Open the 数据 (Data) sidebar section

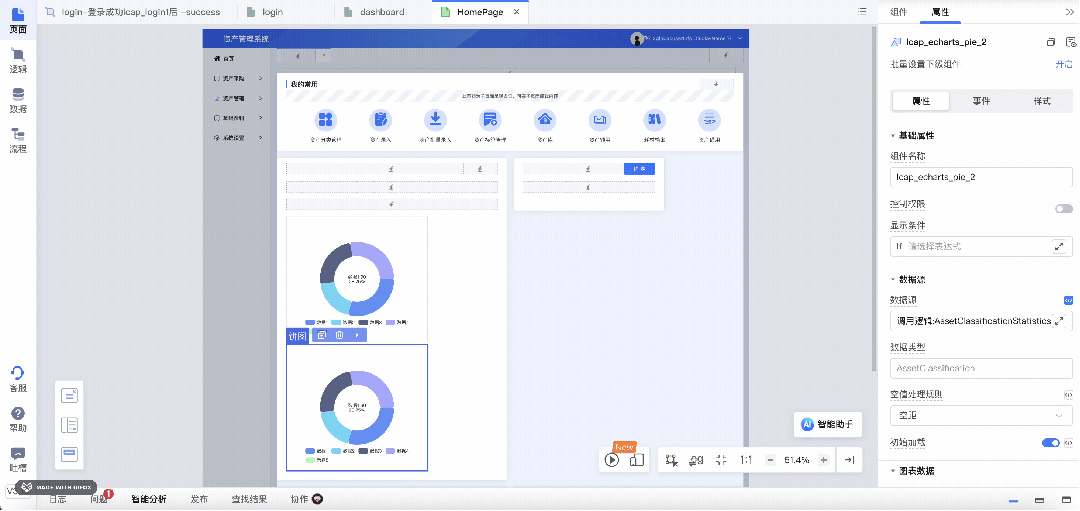tap(18, 101)
